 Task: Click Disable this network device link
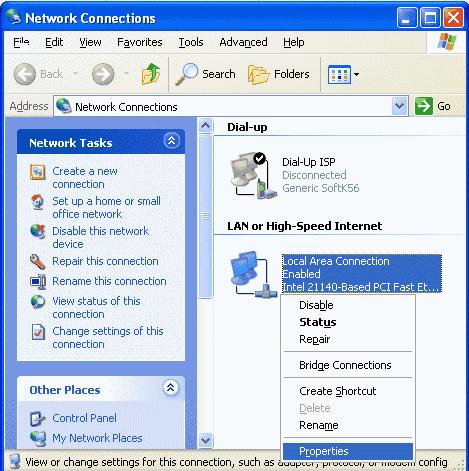(x=100, y=237)
